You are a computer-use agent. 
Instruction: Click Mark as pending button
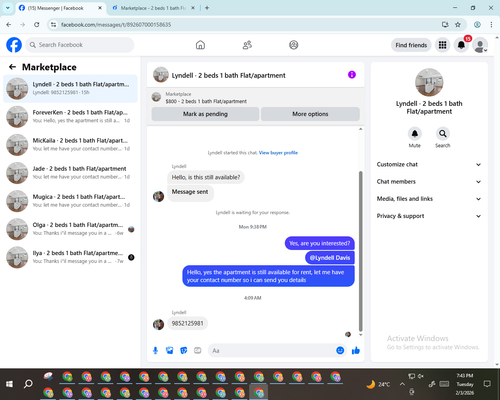205,114
